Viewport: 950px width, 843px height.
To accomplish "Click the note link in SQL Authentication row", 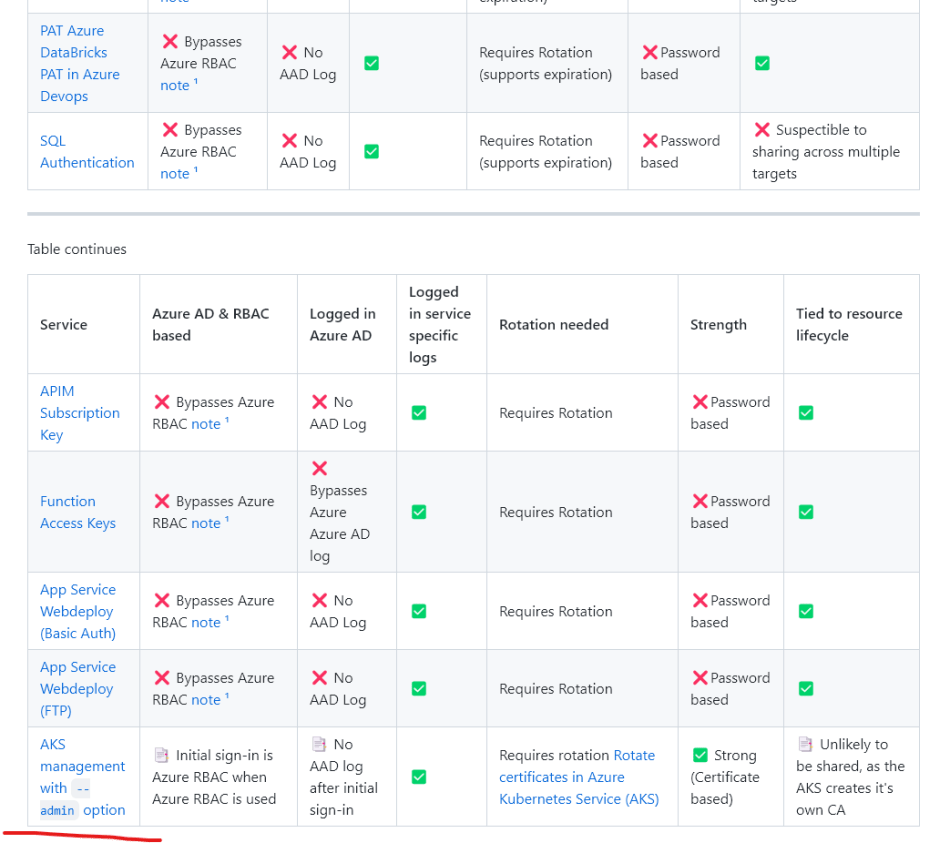I will click(175, 174).
